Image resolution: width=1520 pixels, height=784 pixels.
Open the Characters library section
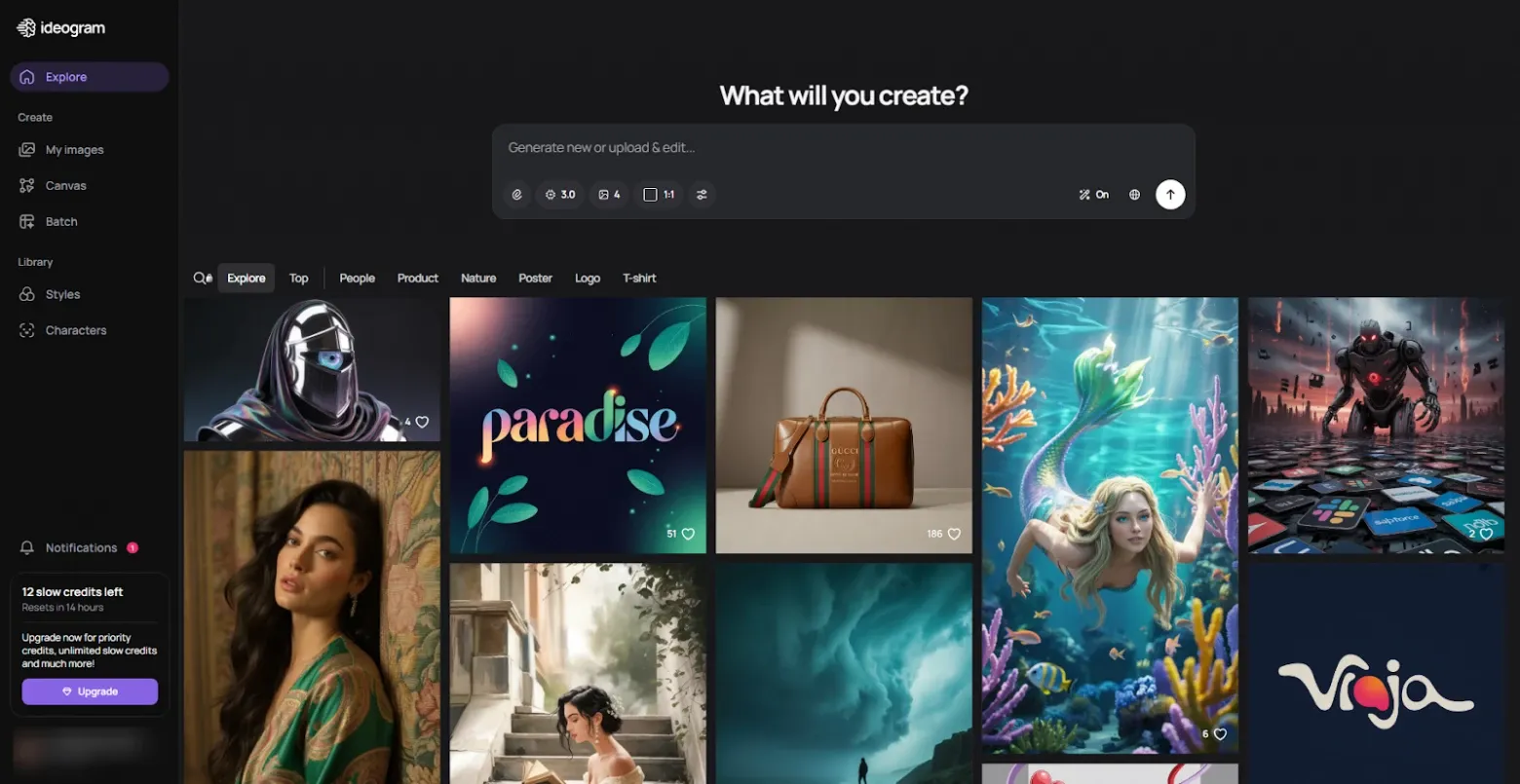coord(75,330)
